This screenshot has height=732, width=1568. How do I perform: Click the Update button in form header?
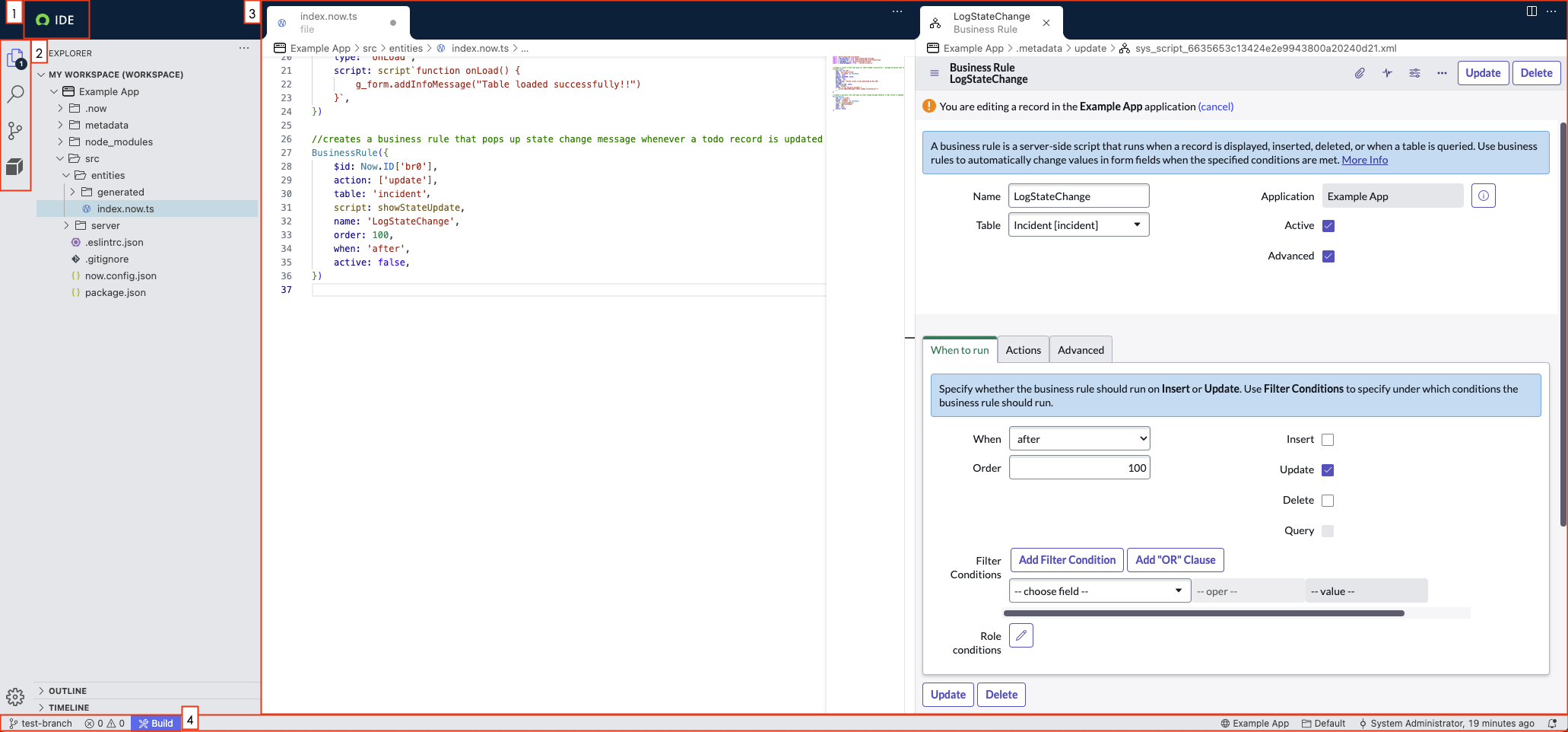(x=1483, y=73)
